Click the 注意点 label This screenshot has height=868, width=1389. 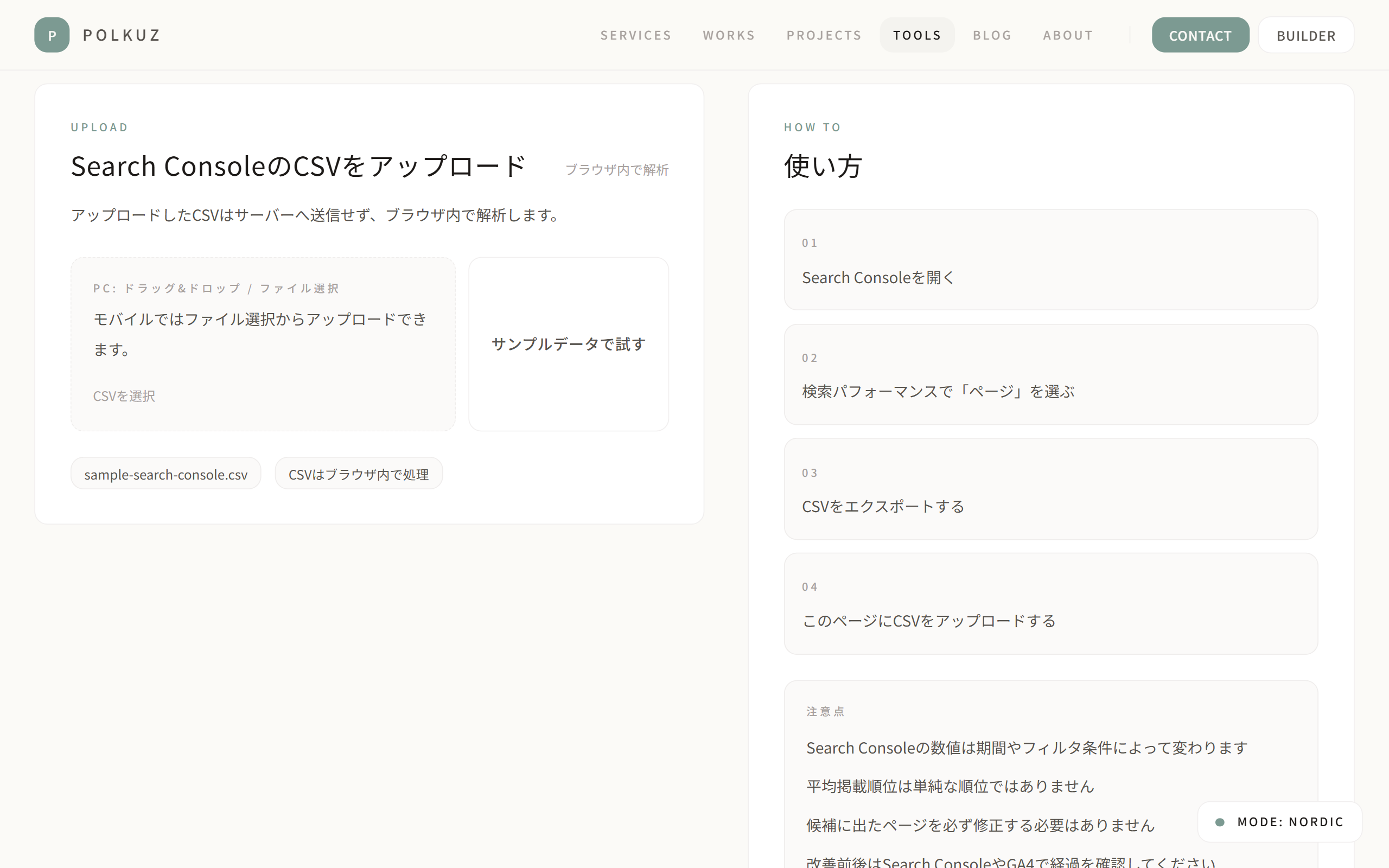coord(825,711)
